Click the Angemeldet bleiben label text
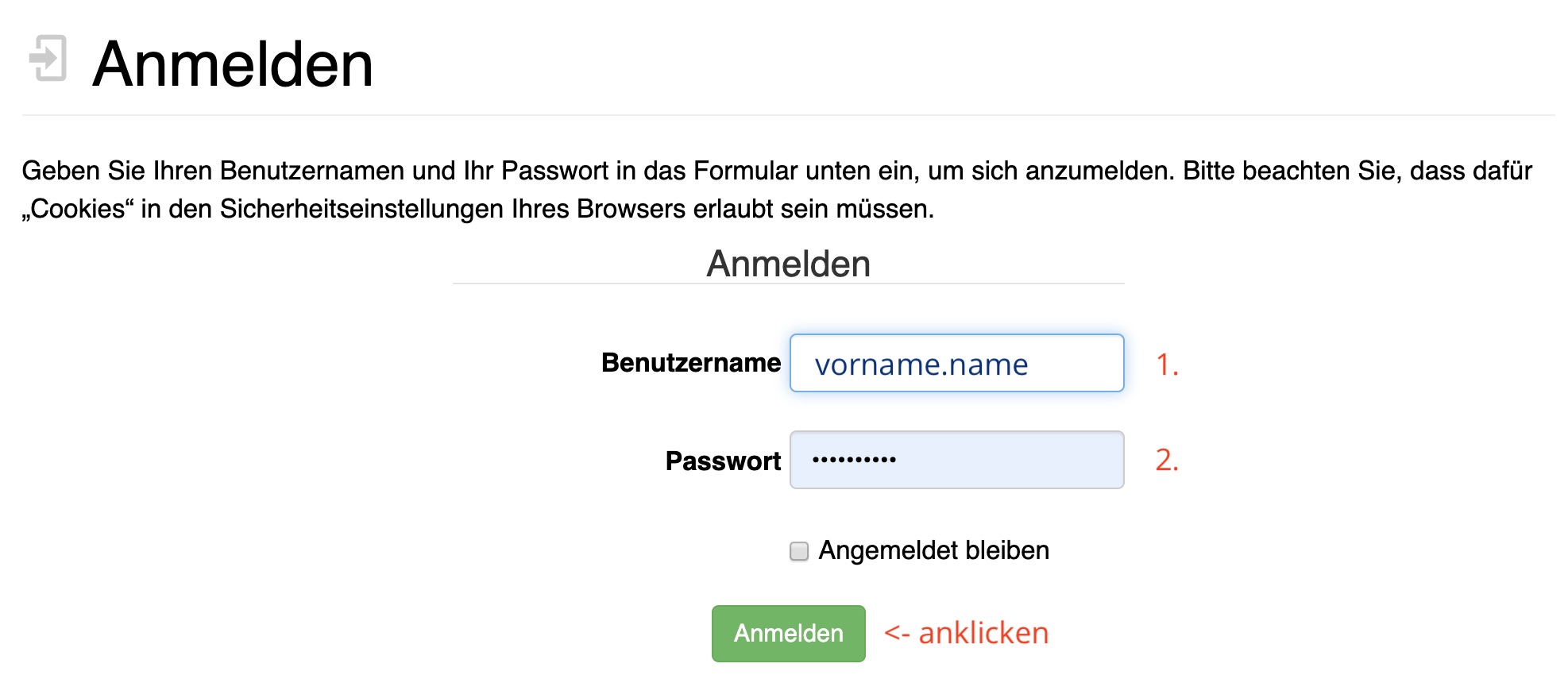Image resolution: width=1568 pixels, height=675 pixels. pyautogui.click(x=933, y=550)
